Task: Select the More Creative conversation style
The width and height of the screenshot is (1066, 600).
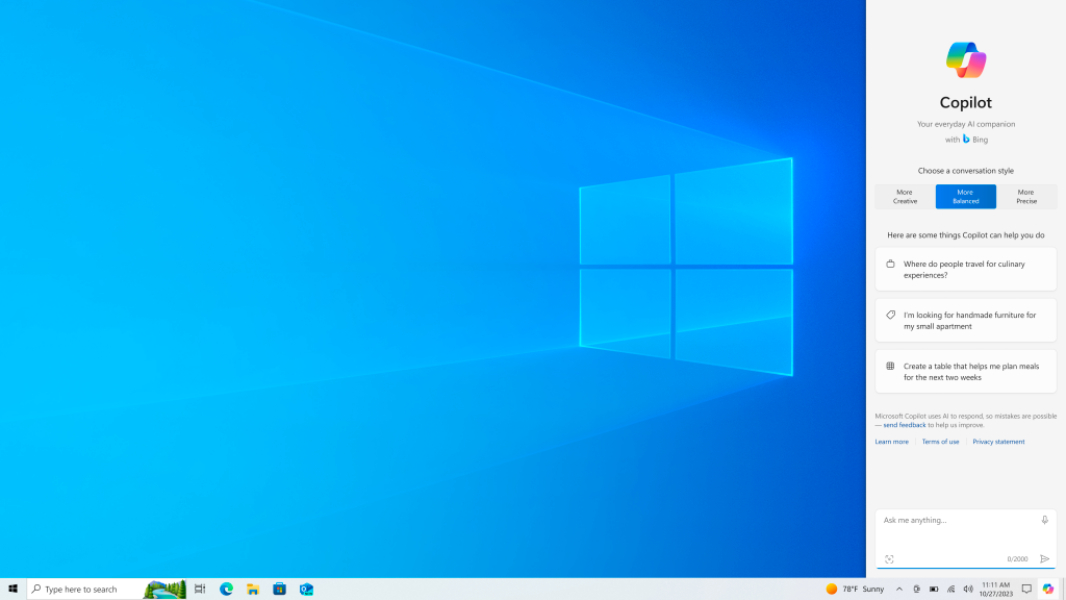Action: [x=904, y=196]
